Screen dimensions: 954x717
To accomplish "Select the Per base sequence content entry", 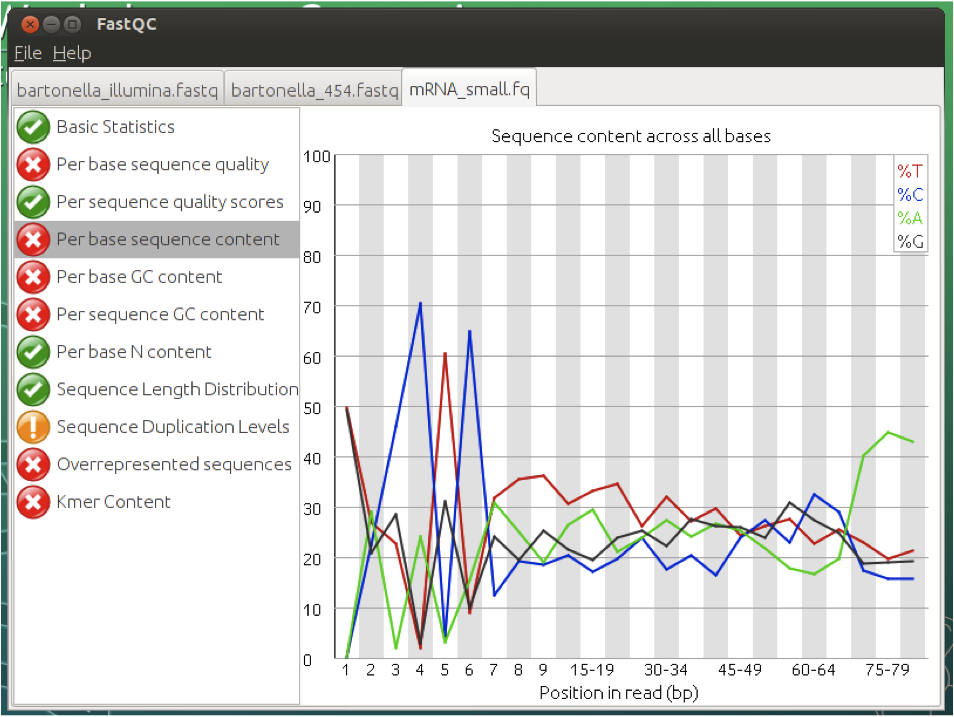I will pos(157,239).
